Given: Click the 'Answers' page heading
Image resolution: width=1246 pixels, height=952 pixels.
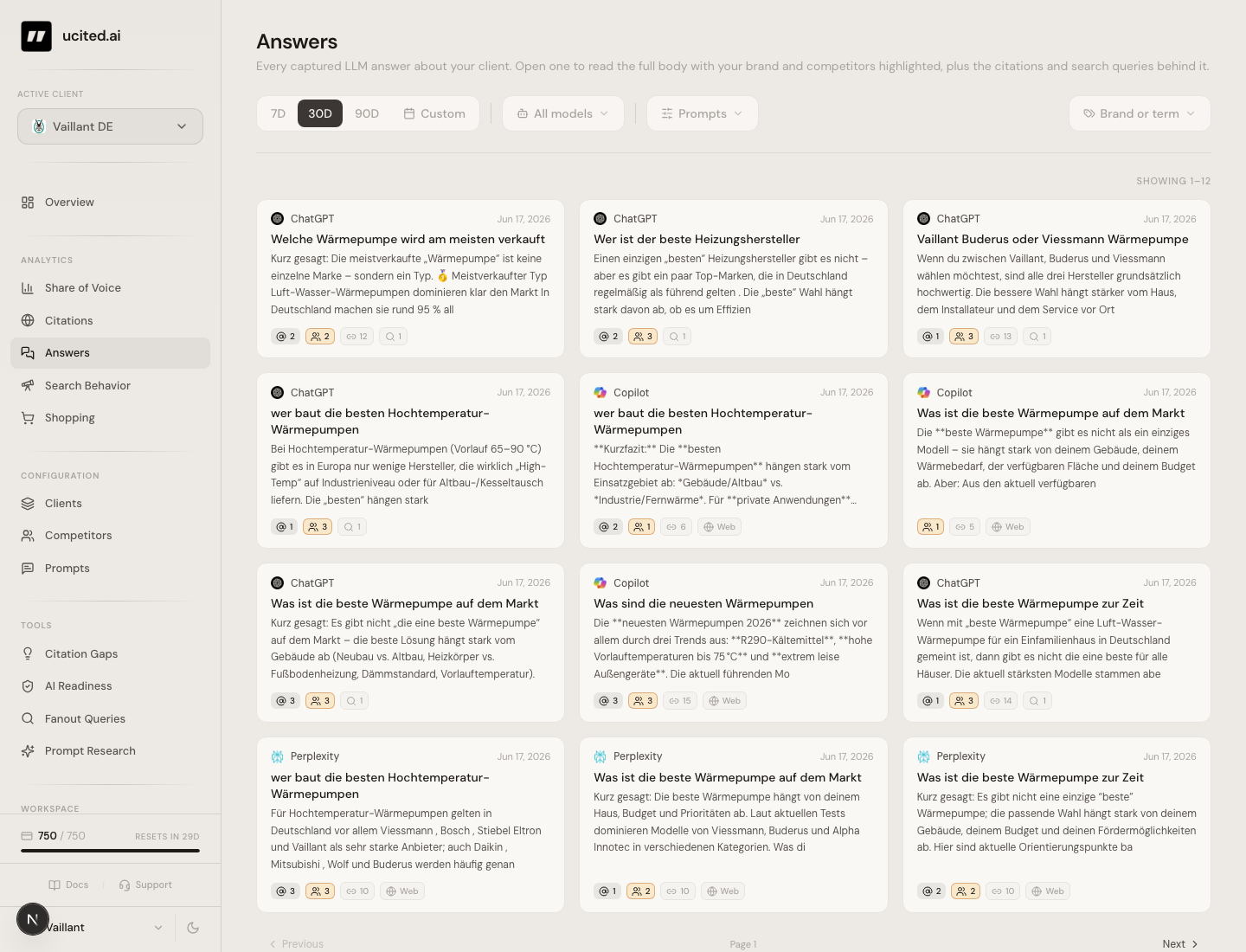Looking at the screenshot, I should click(x=297, y=42).
